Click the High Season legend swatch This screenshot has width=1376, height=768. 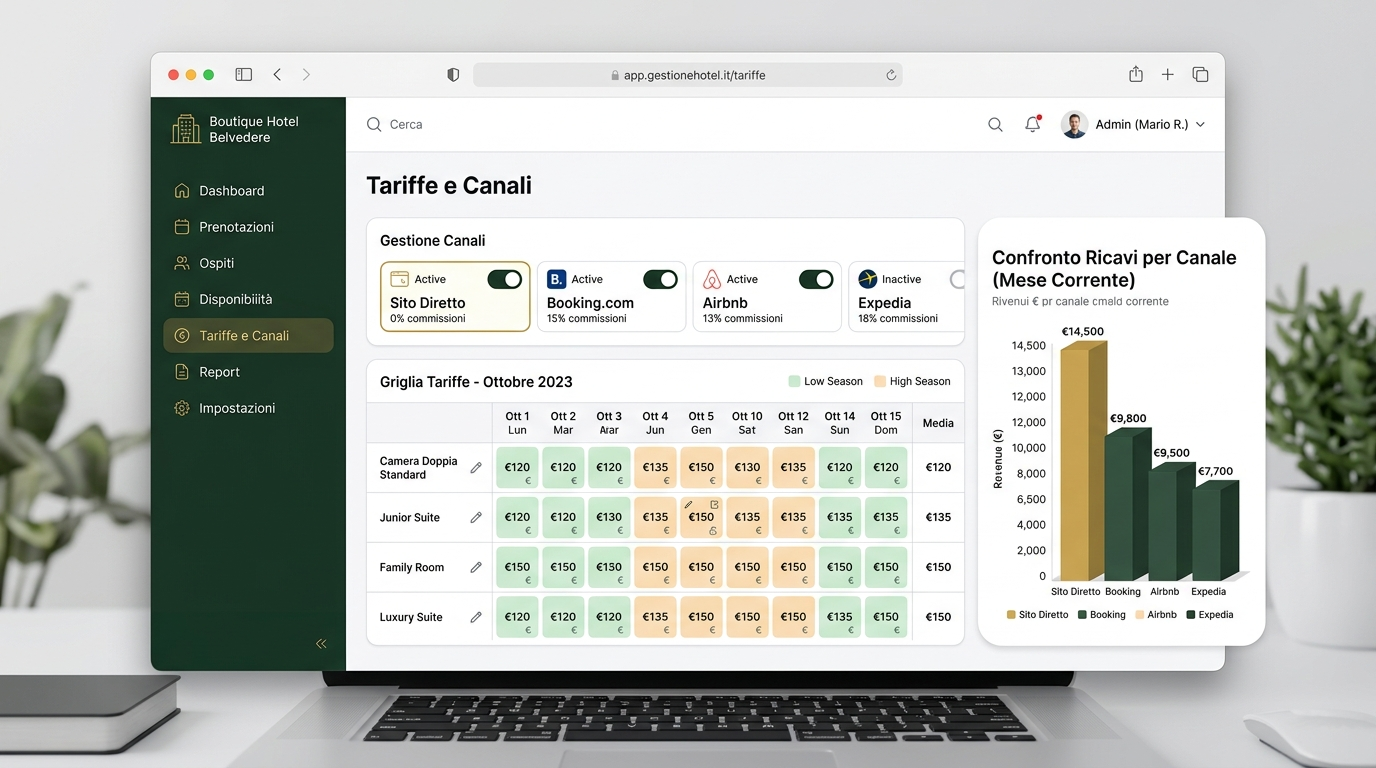point(880,382)
